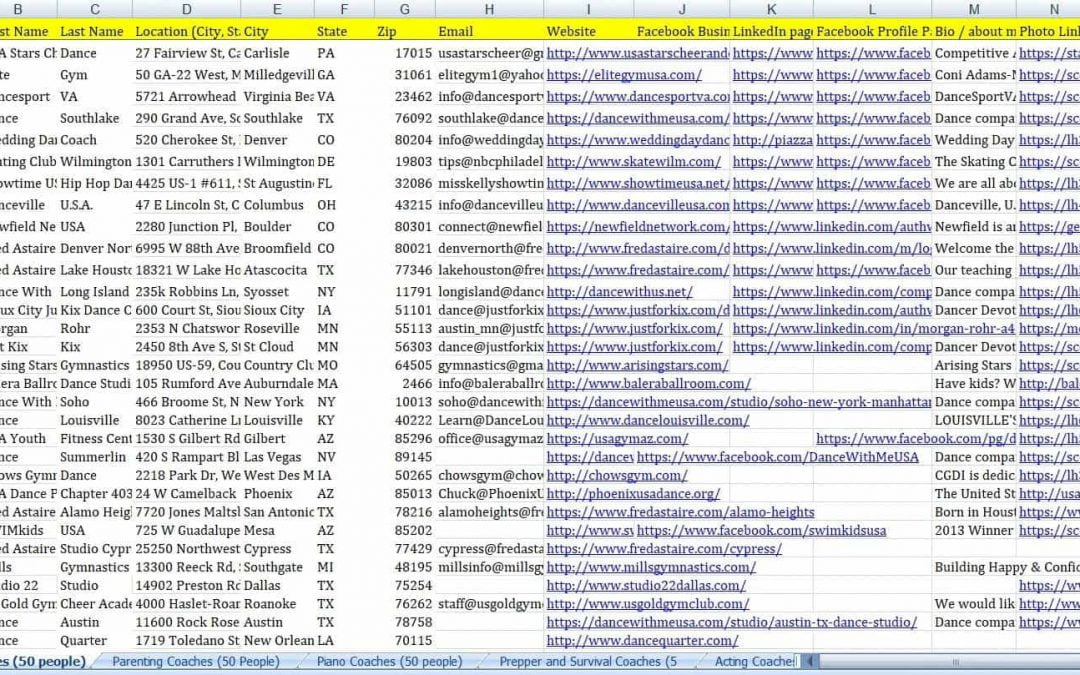Open the Piano Coaches (50 people) sheet tab

[x=389, y=661]
